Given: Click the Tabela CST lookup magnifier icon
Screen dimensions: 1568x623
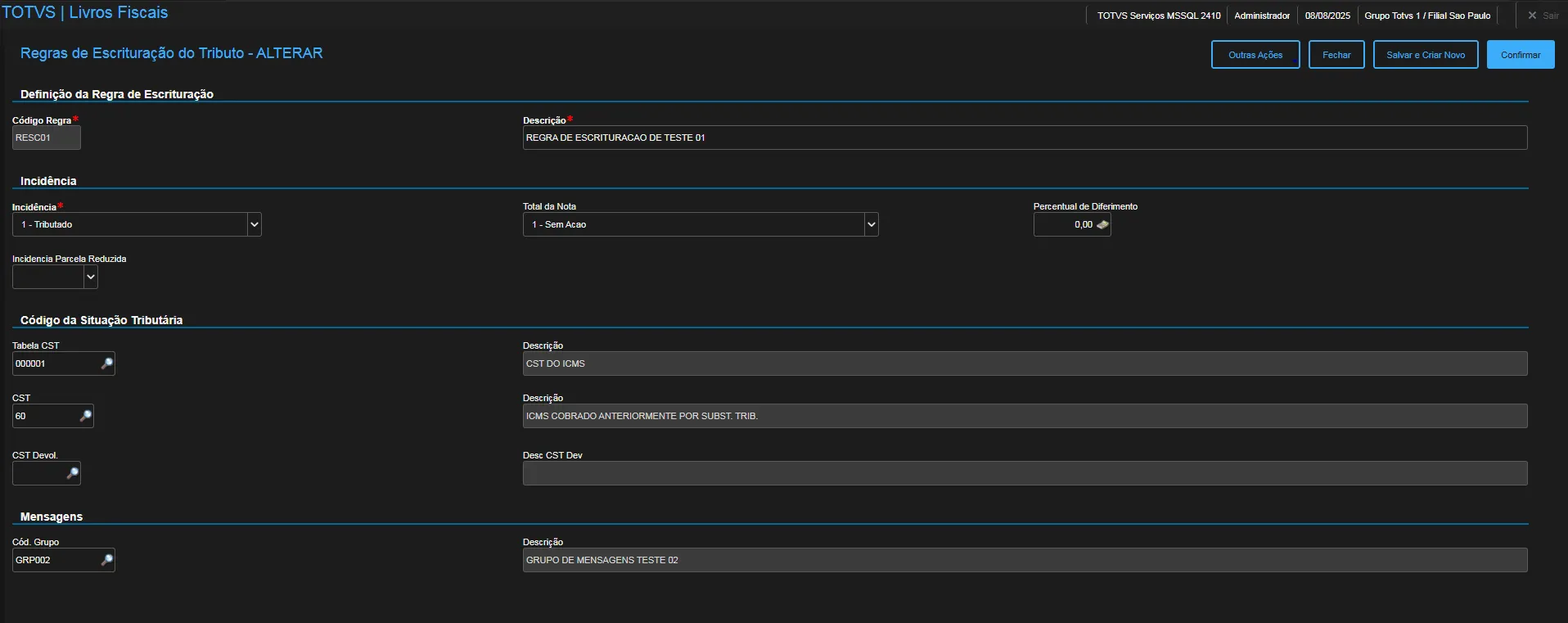Looking at the screenshot, I should (106, 363).
